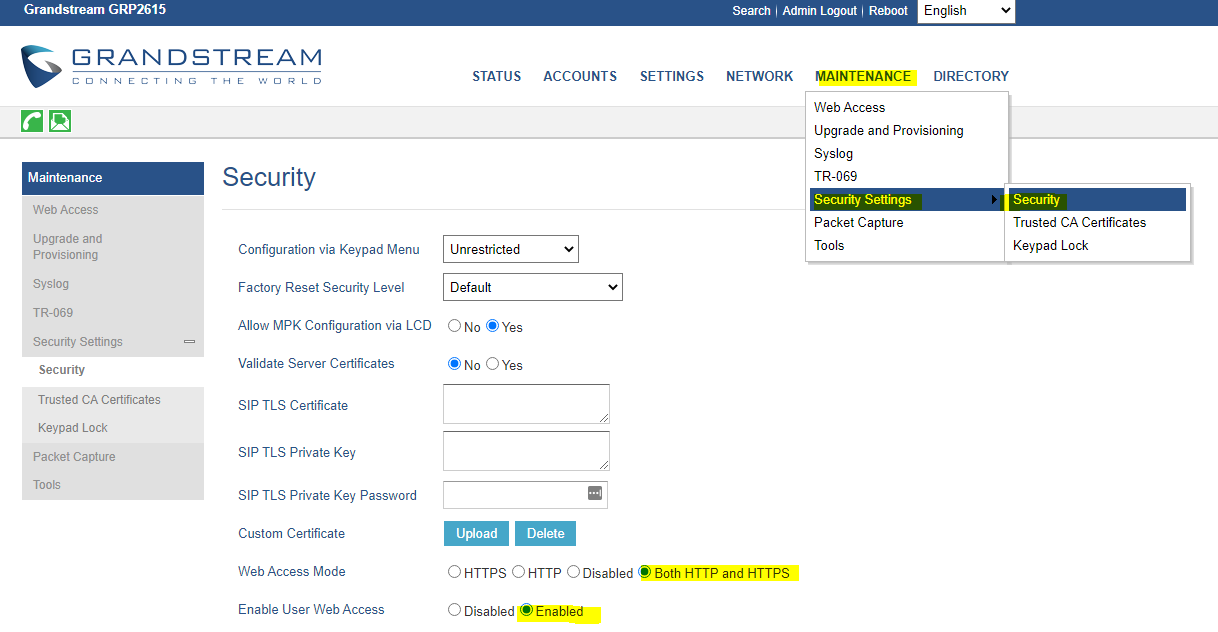Click the password manager icon in Private Key Password field
The height and width of the screenshot is (632, 1218).
point(595,494)
